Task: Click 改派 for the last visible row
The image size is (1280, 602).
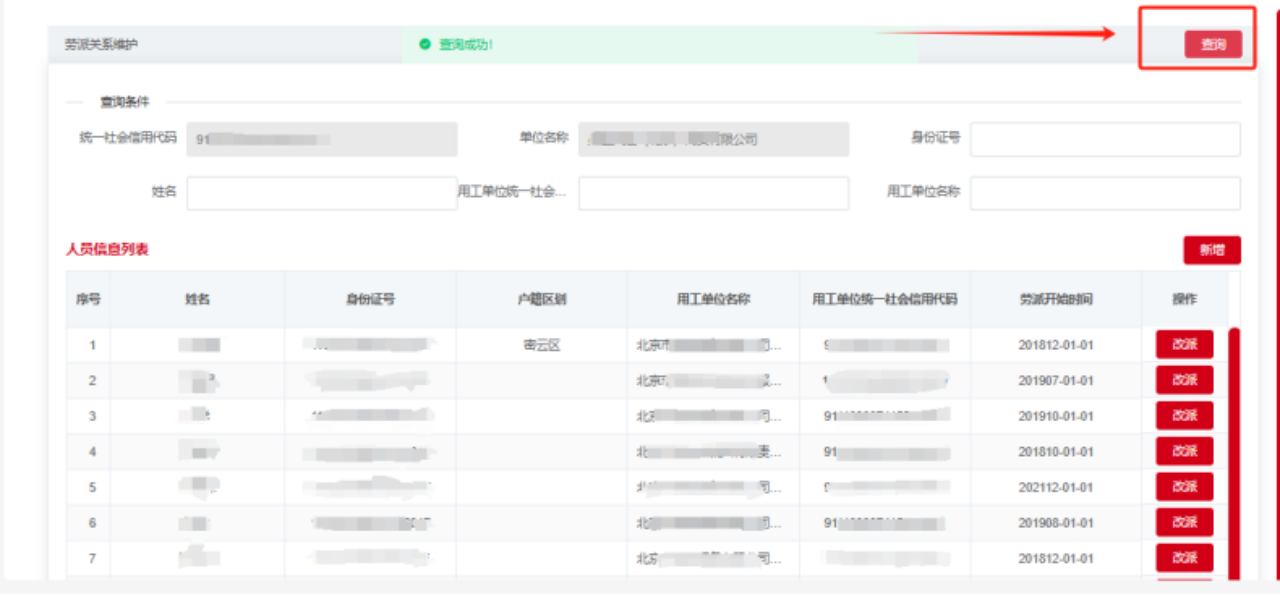Action: 1183,558
